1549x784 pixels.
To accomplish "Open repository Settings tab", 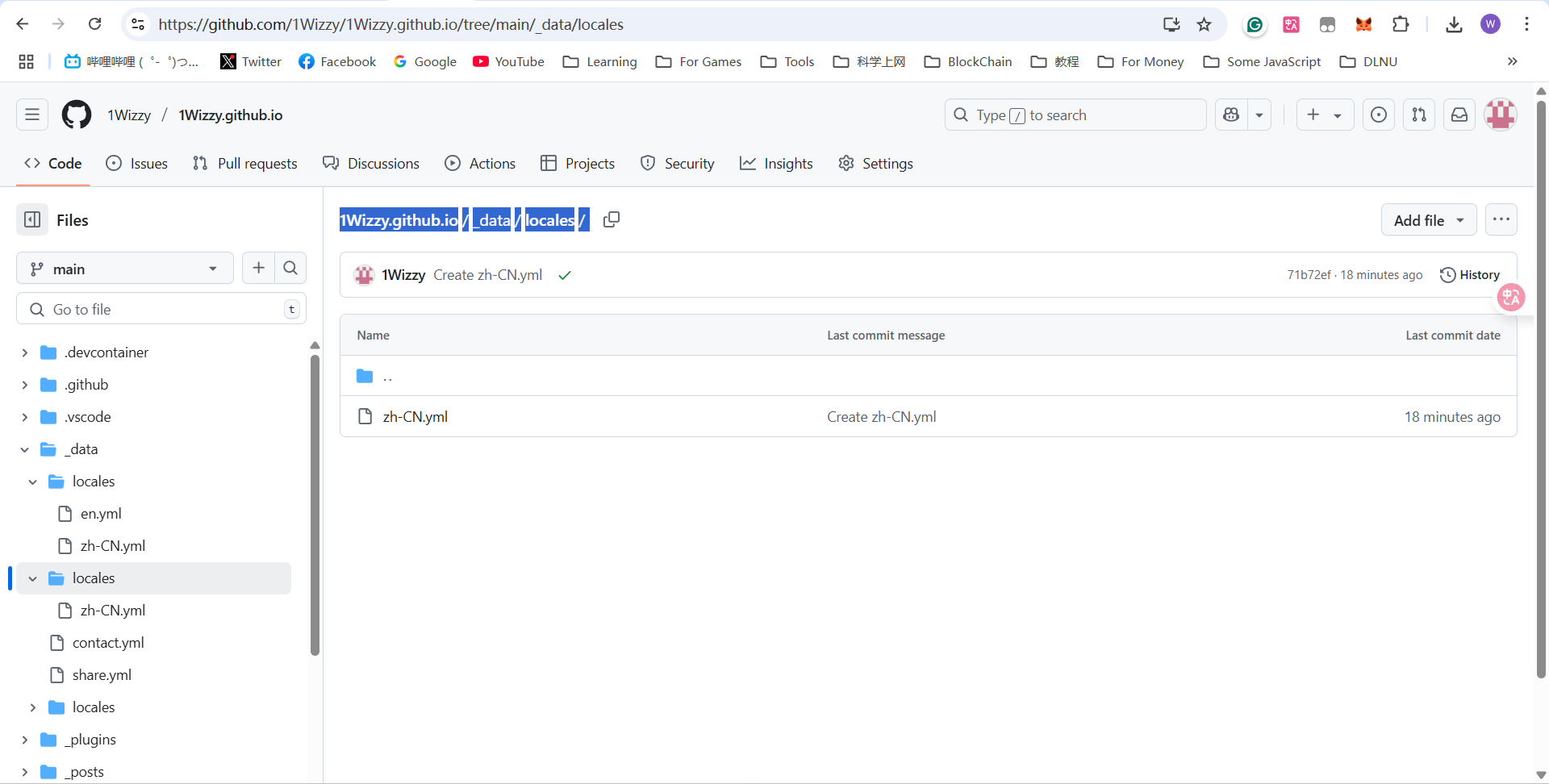I will [x=876, y=163].
